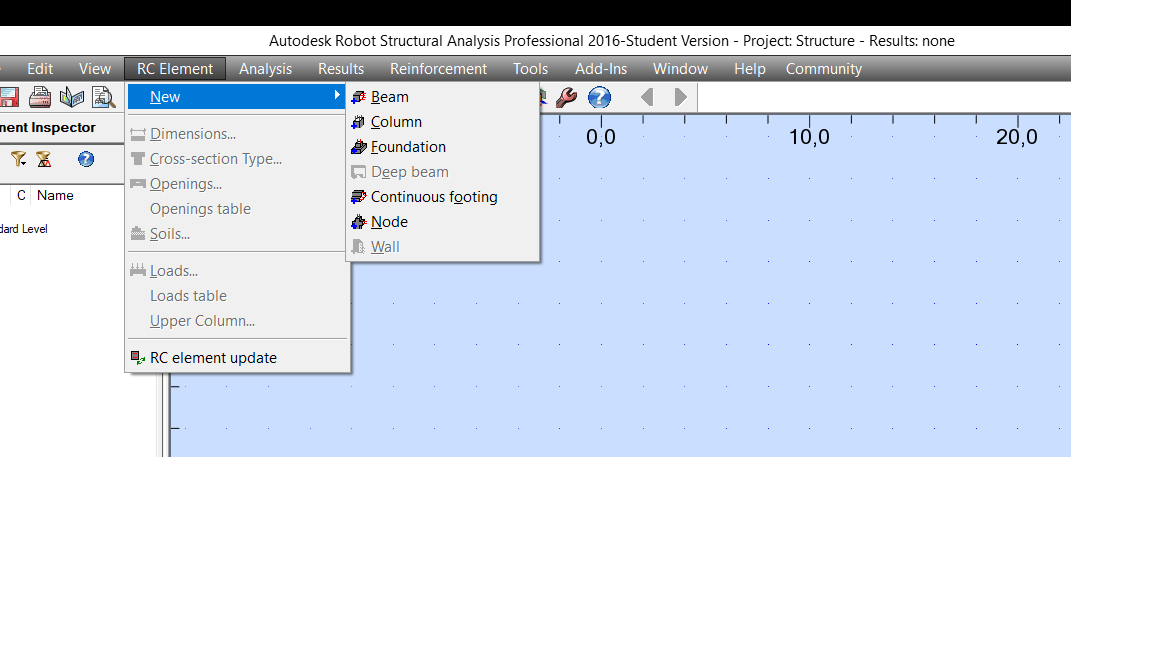Screen dimensions: 1152x648
Task: Click the funnel icon with red triangle
Action: point(44,159)
